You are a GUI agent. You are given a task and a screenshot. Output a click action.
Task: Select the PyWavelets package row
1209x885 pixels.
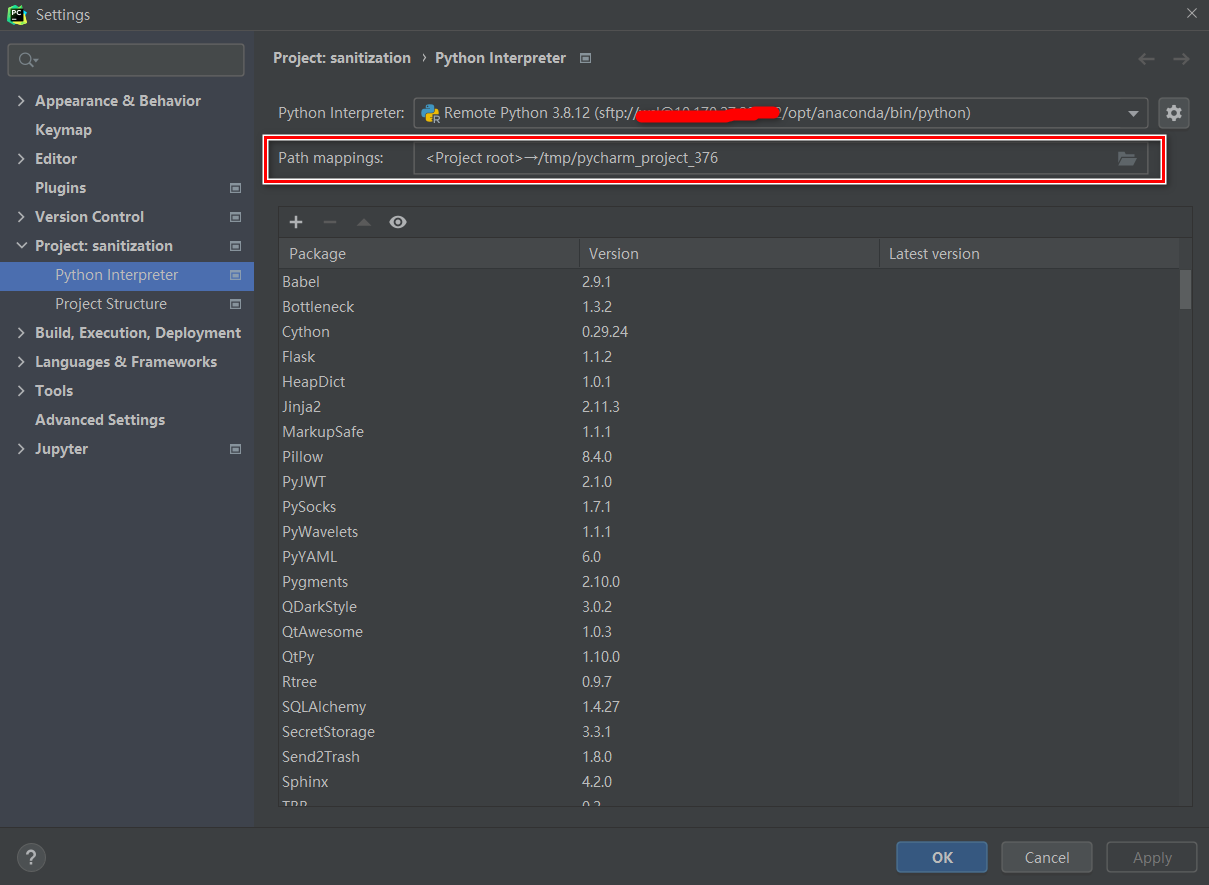tap(729, 532)
